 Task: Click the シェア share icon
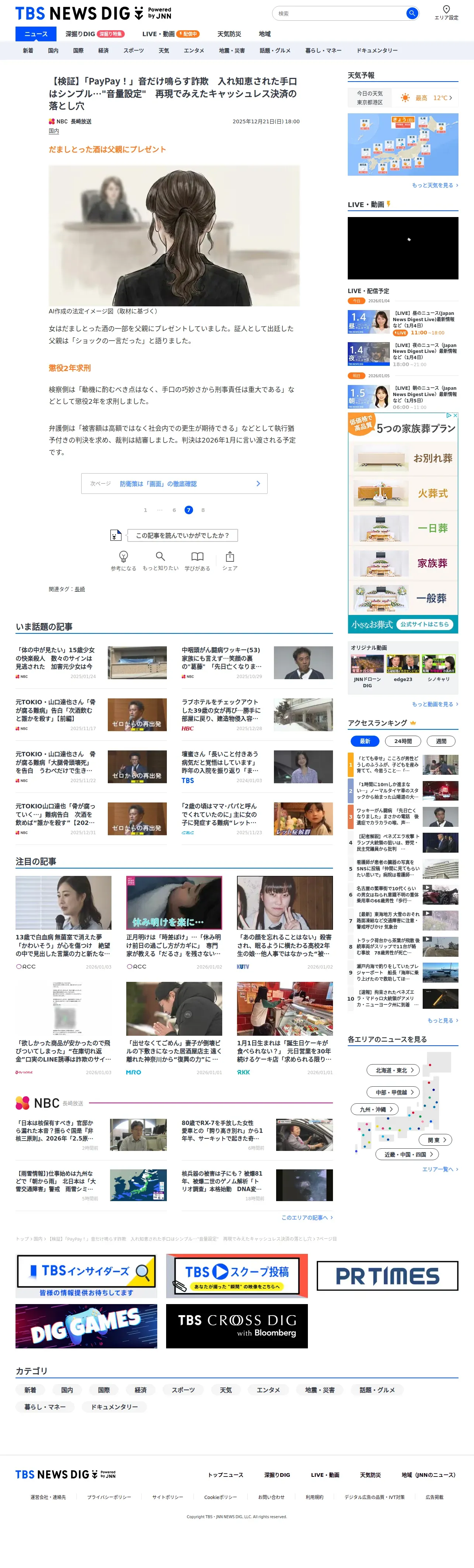point(230,556)
